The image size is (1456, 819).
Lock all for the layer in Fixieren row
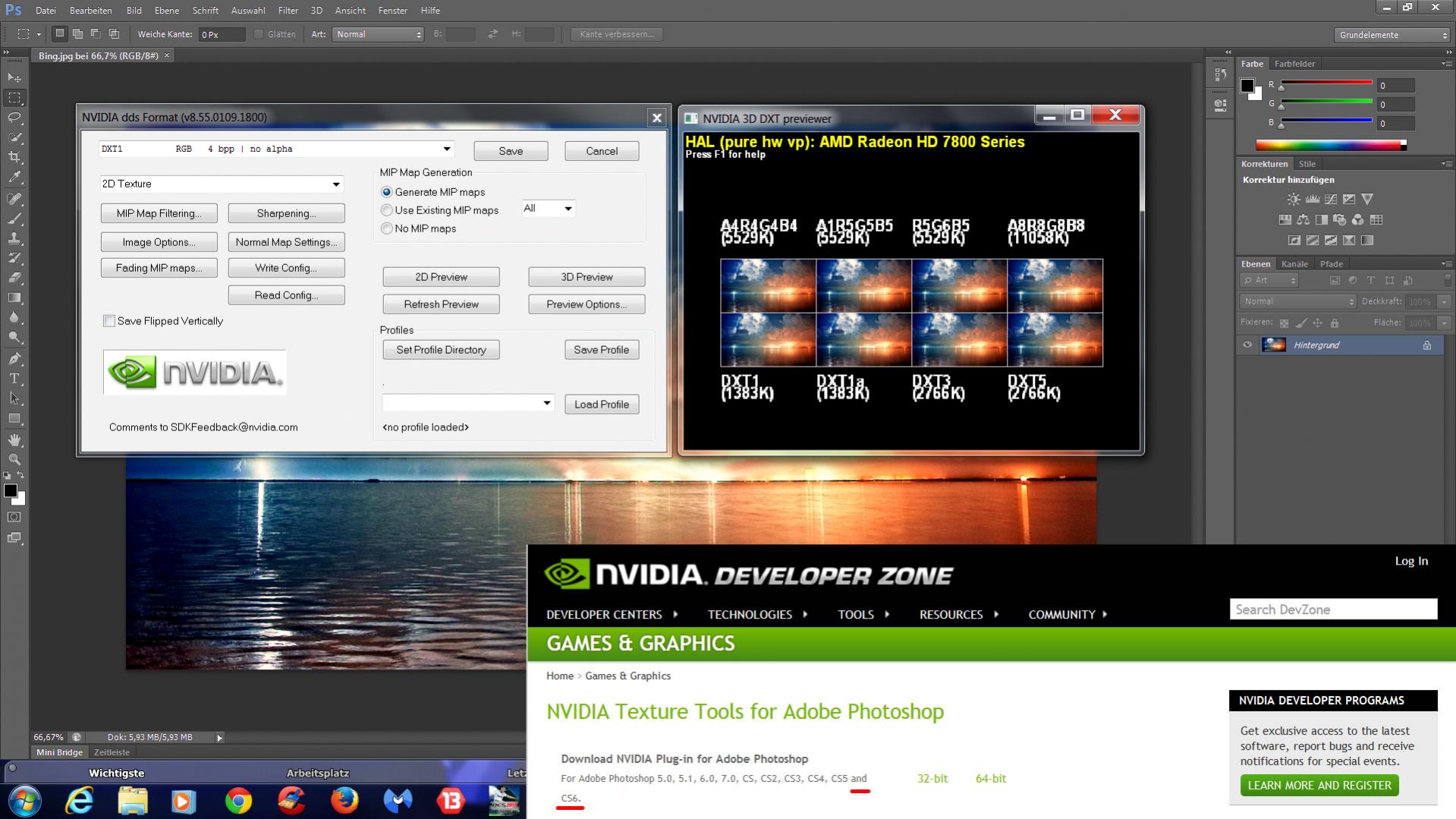(x=1335, y=323)
